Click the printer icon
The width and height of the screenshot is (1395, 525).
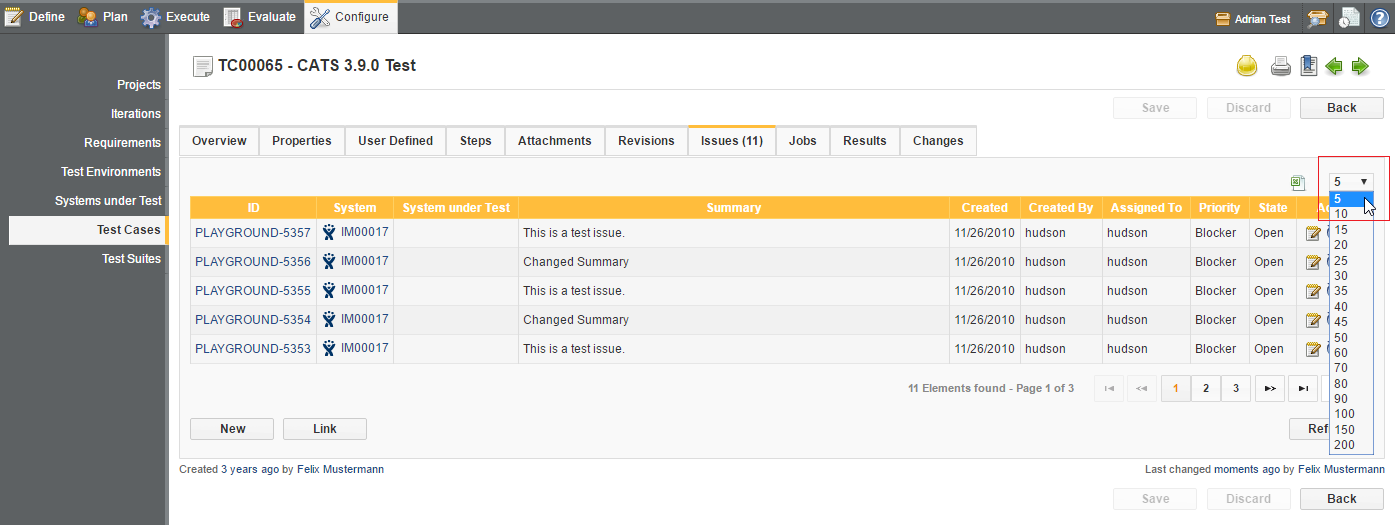tap(1280, 67)
